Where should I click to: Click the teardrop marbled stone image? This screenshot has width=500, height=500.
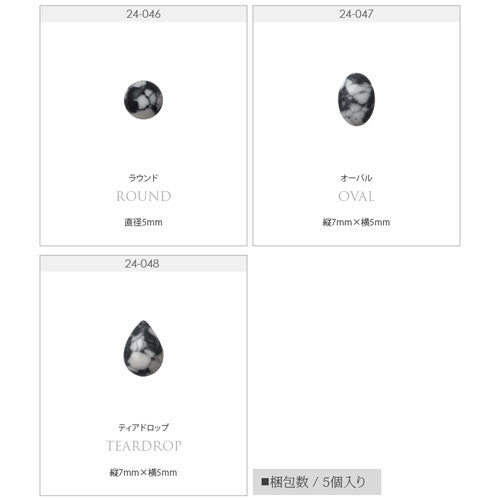(143, 348)
